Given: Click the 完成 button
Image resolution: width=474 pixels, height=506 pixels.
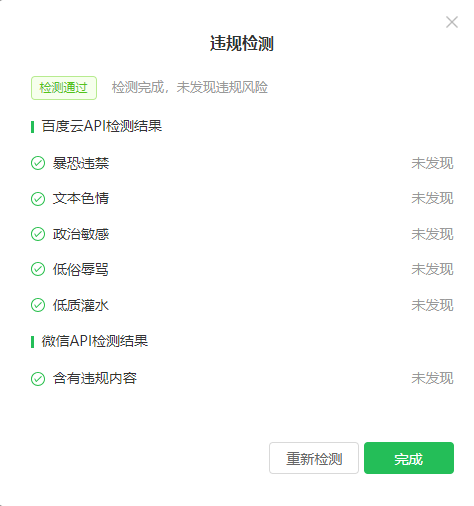Looking at the screenshot, I should click(x=409, y=458).
